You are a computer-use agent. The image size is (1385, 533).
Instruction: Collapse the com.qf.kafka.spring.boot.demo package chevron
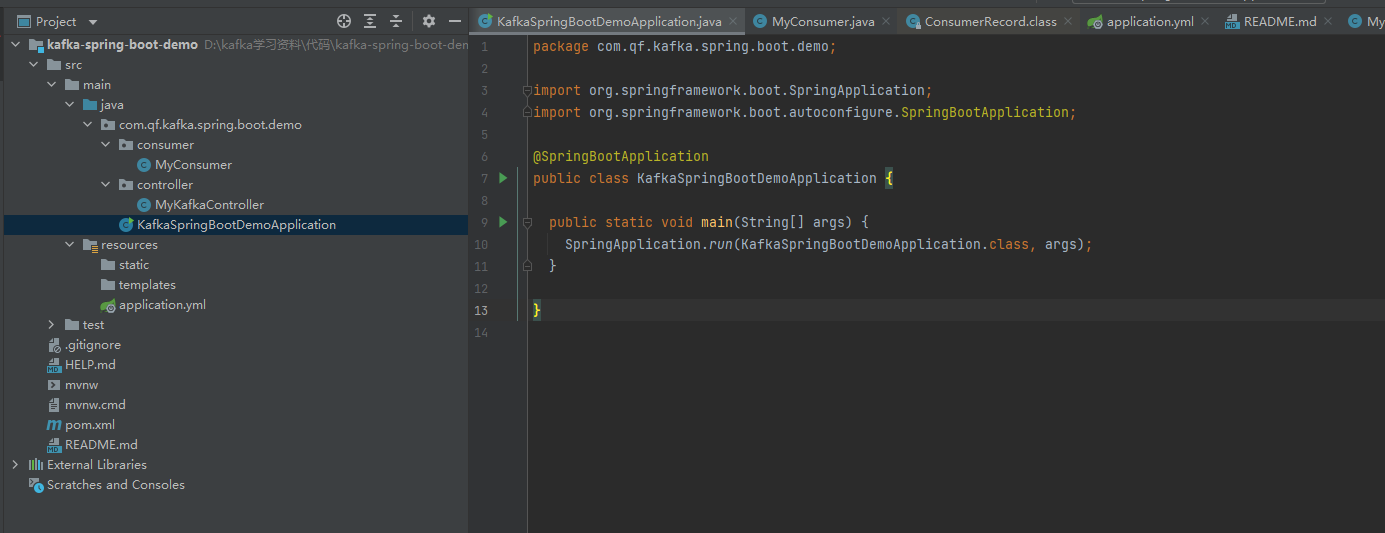(x=87, y=125)
